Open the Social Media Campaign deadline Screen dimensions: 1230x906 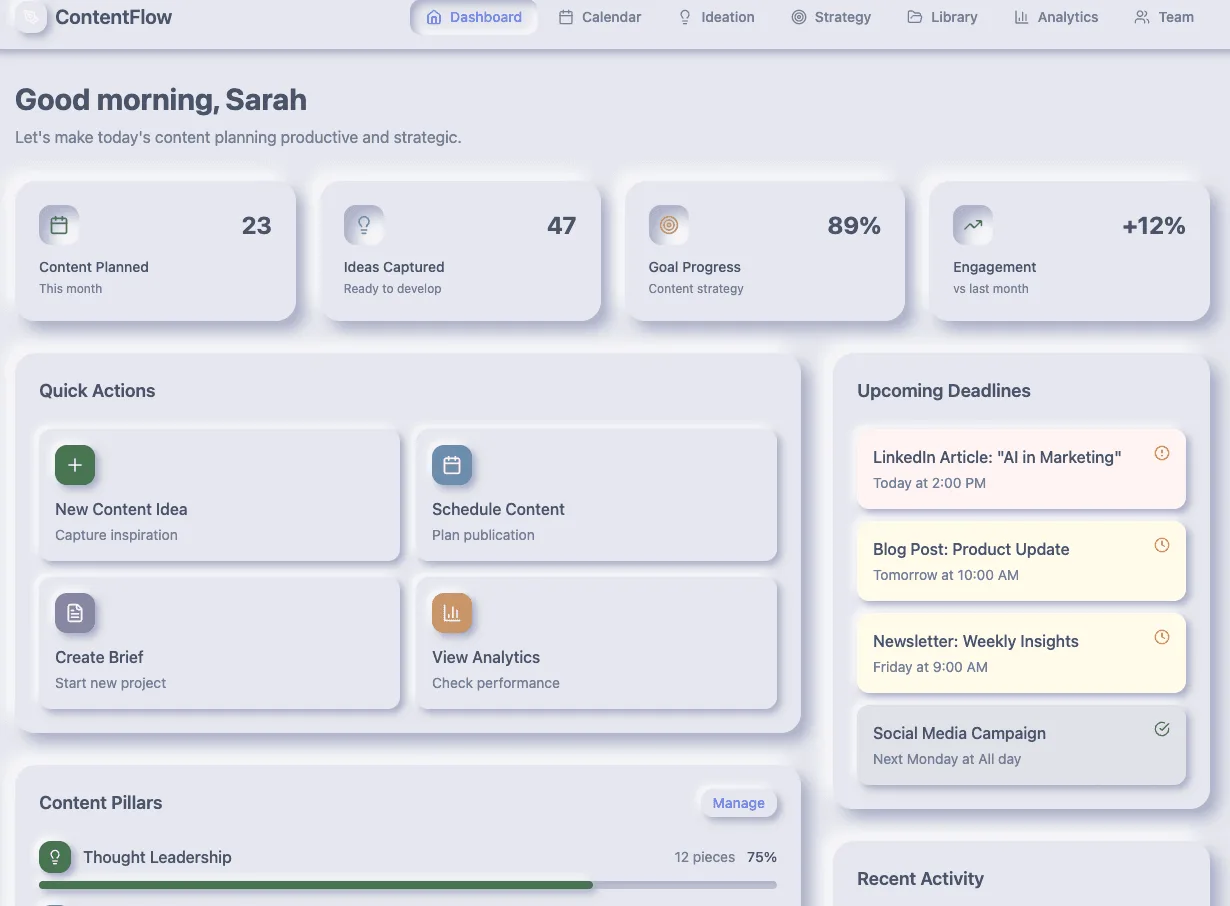point(1022,745)
